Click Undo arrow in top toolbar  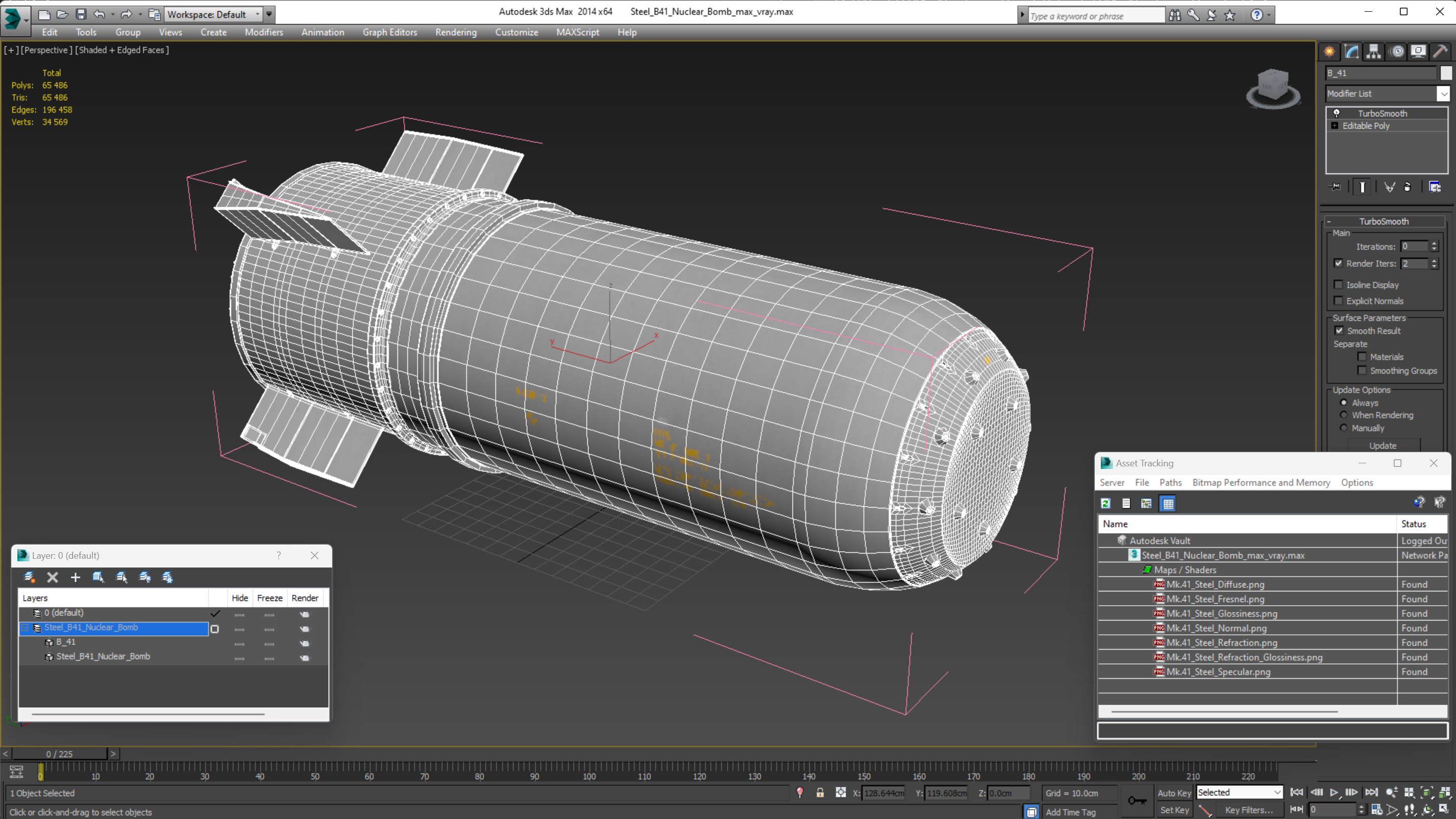point(99,14)
